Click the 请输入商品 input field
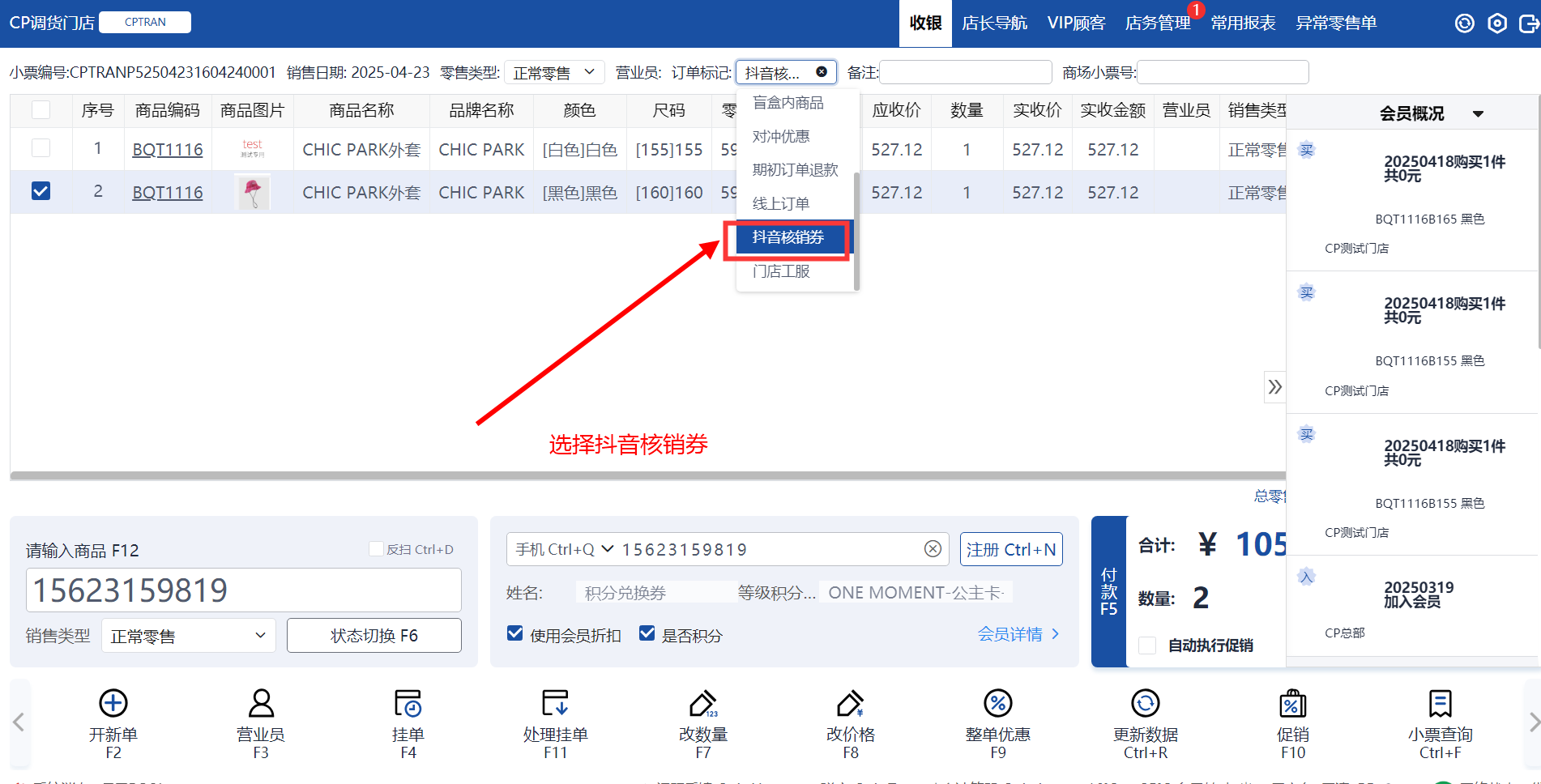Image resolution: width=1541 pixels, height=784 pixels. pos(244,590)
